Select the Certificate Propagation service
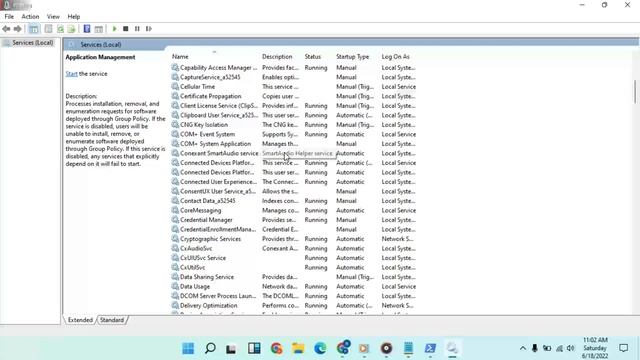 coord(293,96)
